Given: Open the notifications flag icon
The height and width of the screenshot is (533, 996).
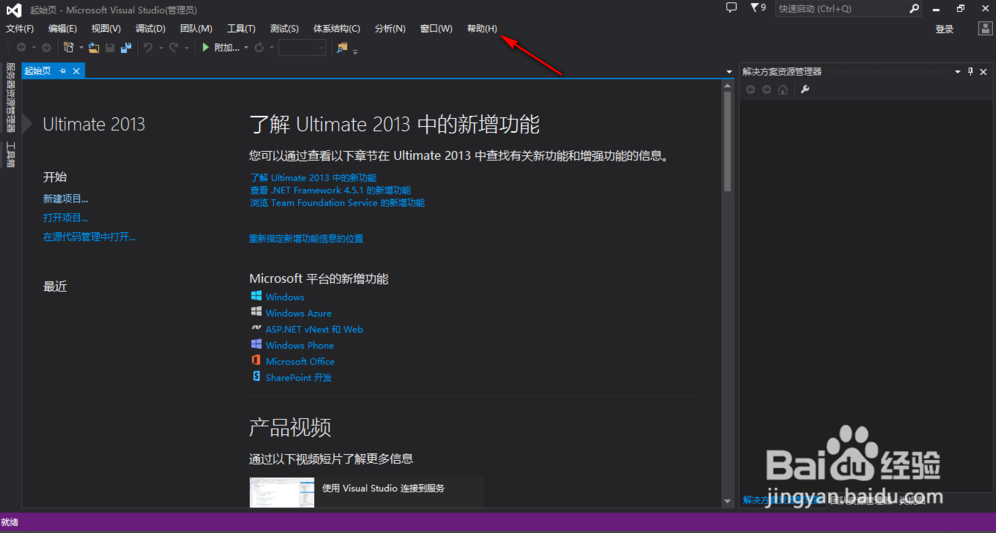Looking at the screenshot, I should click(753, 8).
